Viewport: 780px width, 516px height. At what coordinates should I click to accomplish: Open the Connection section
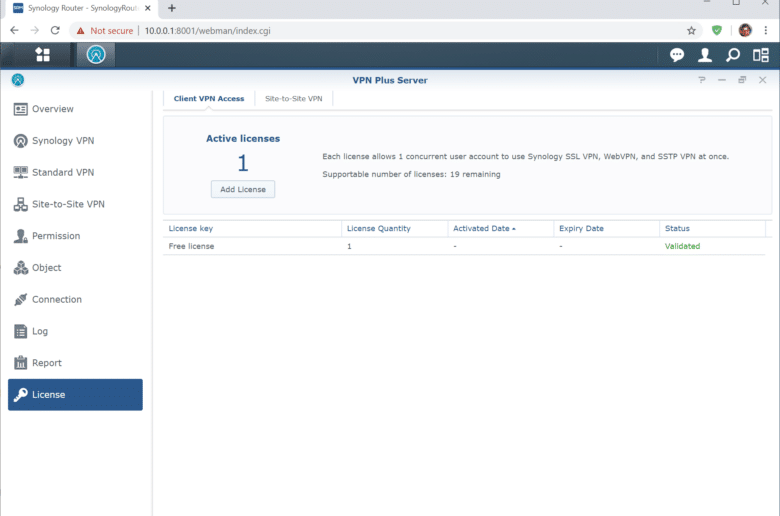[75, 300]
